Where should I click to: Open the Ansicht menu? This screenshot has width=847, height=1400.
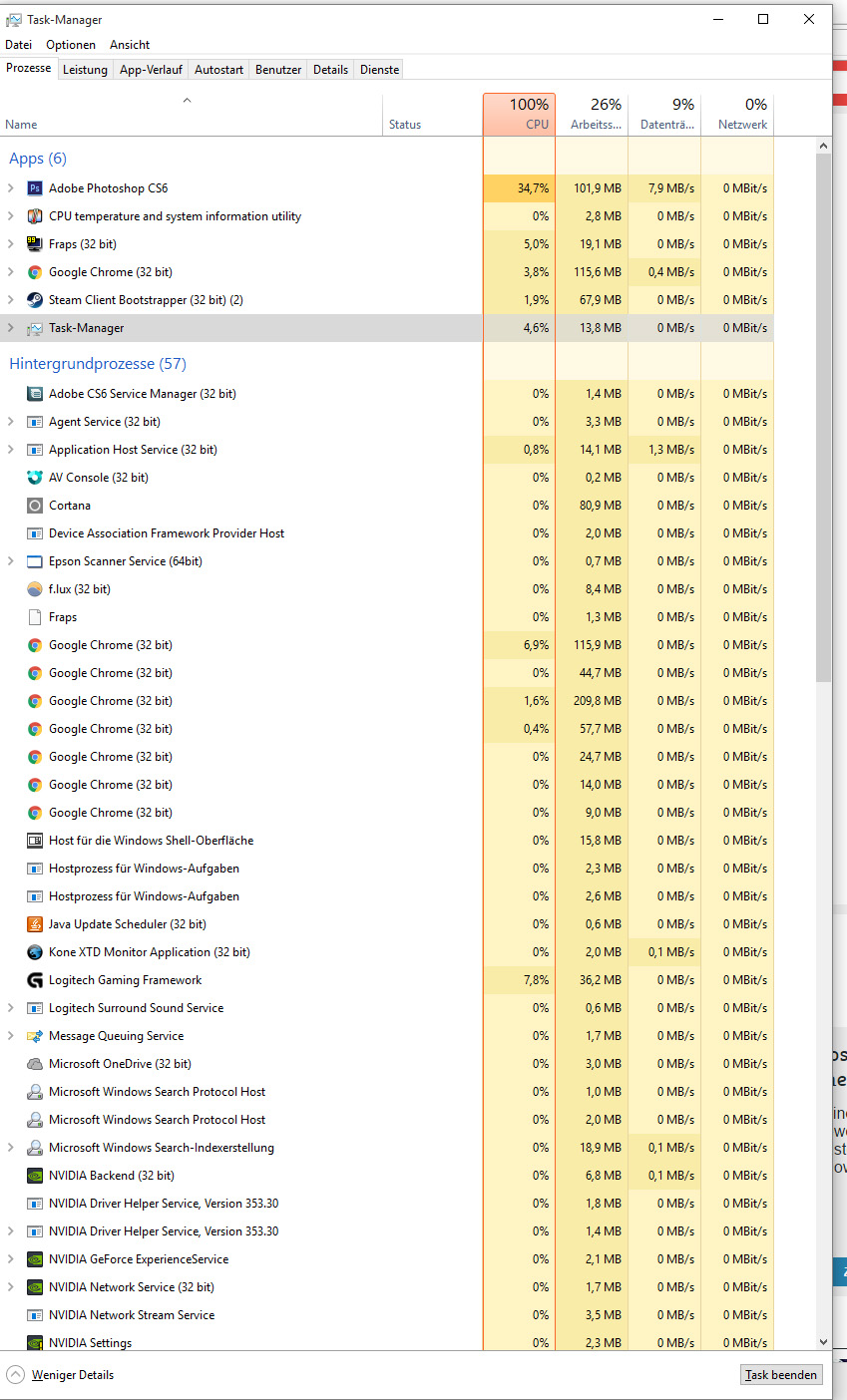(x=130, y=45)
